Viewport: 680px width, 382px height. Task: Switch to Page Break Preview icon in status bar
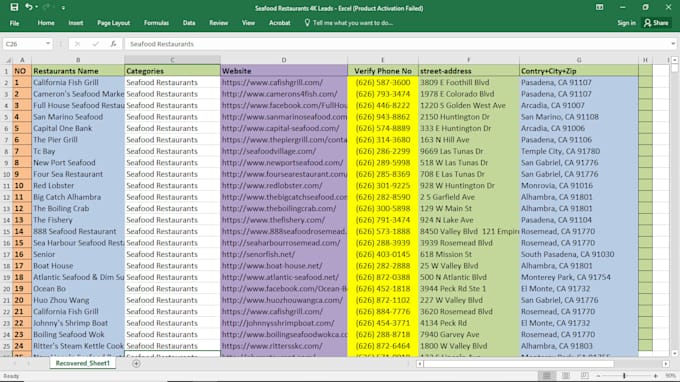point(584,375)
